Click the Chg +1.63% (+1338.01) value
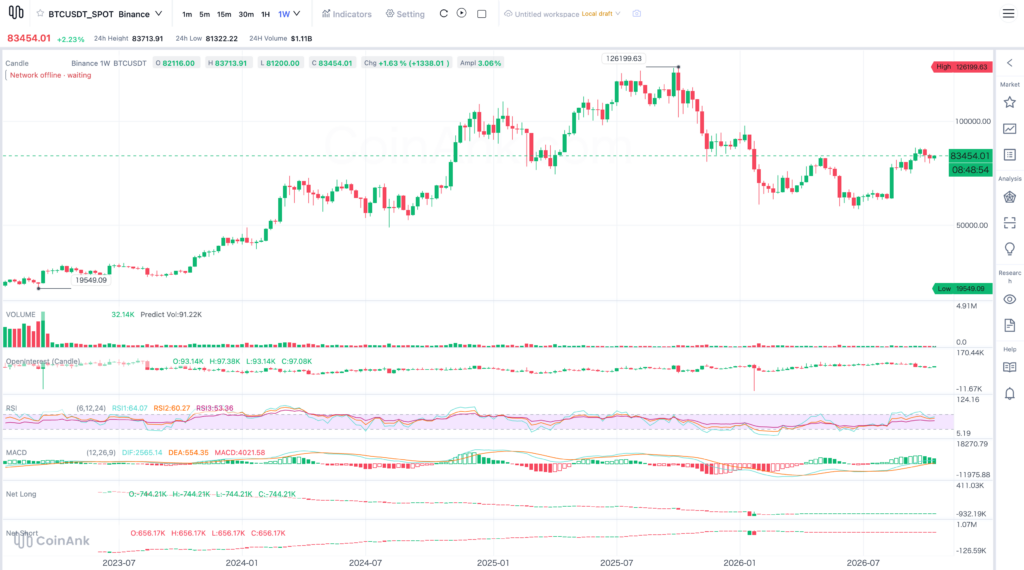 406,63
